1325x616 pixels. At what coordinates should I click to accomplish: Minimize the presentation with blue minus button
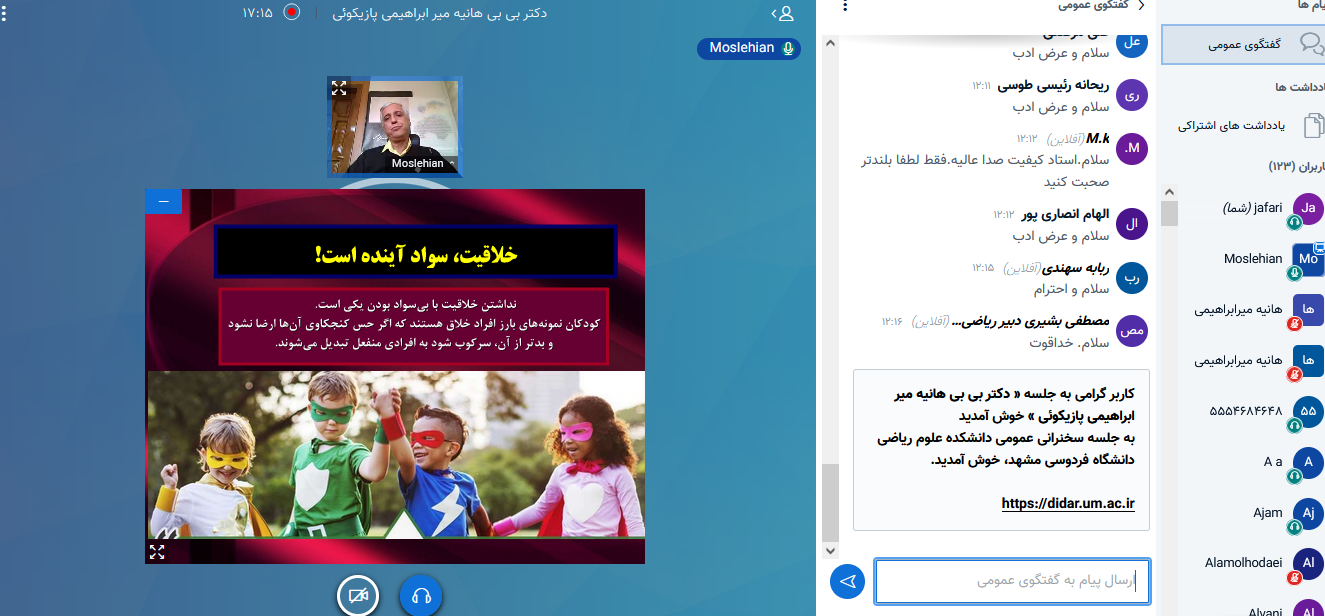click(x=163, y=201)
